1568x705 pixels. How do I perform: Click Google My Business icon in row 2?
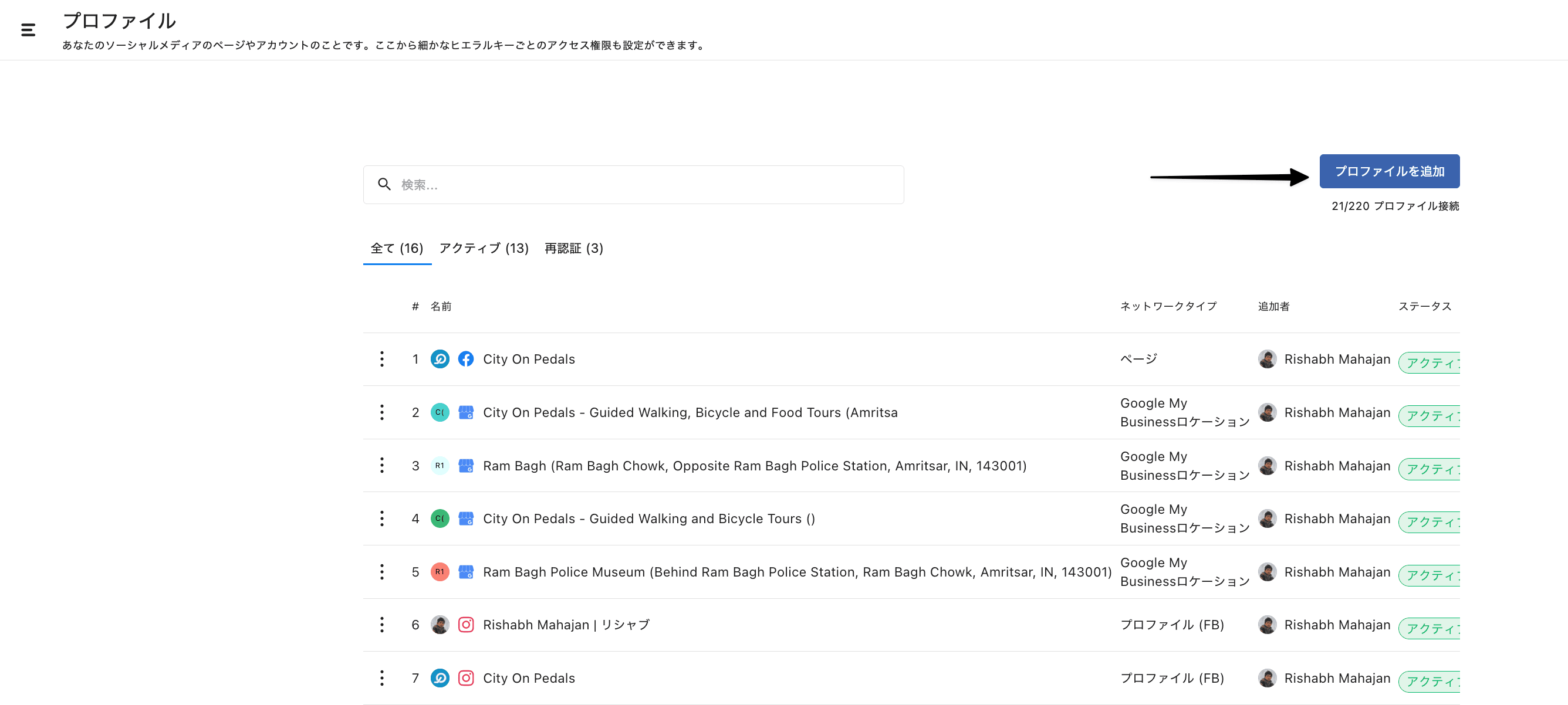click(x=466, y=412)
